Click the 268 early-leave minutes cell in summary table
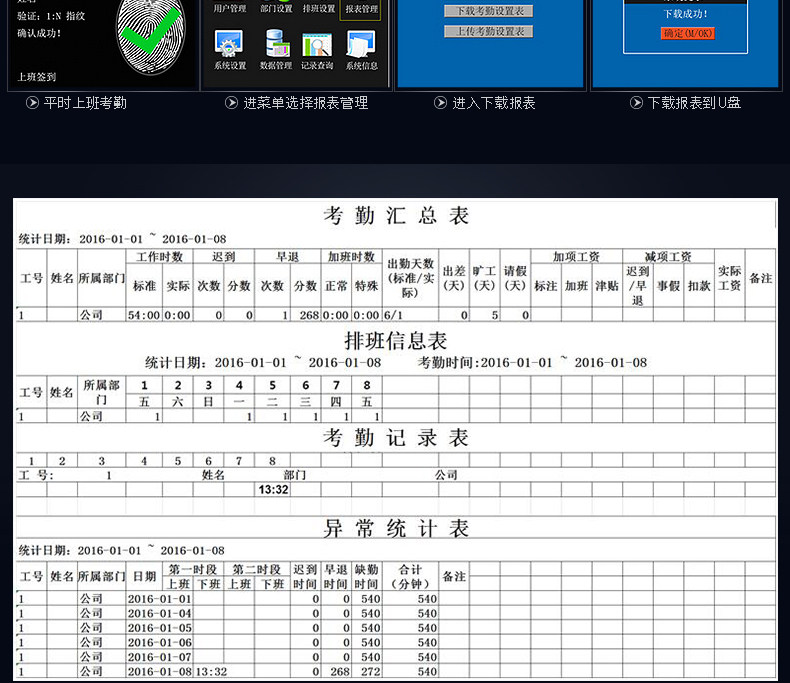The height and width of the screenshot is (683, 790). [x=308, y=315]
